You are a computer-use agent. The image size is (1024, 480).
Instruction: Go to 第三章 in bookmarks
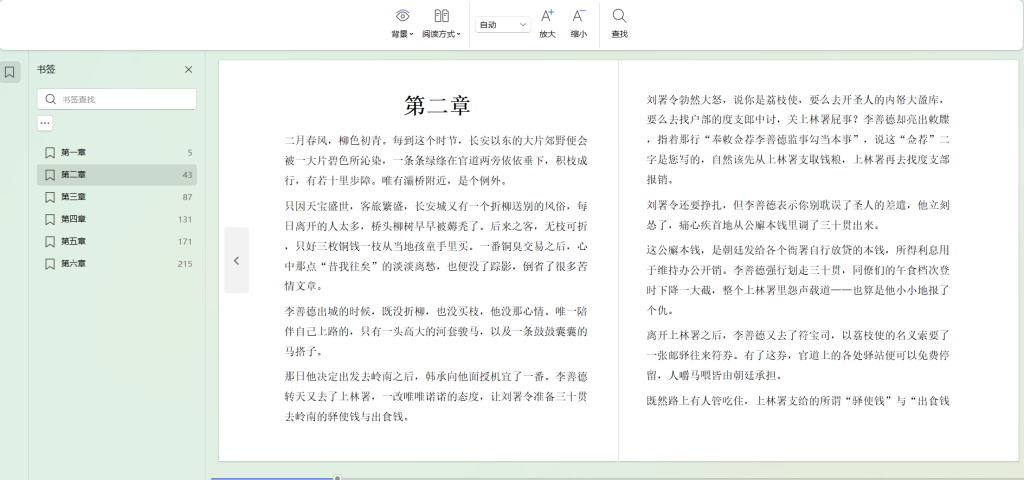coord(74,197)
